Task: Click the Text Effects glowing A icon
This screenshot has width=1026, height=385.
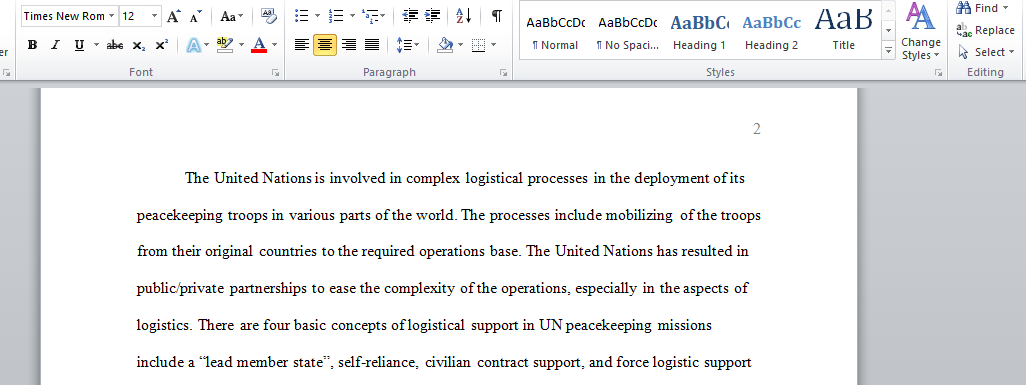Action: (194, 45)
